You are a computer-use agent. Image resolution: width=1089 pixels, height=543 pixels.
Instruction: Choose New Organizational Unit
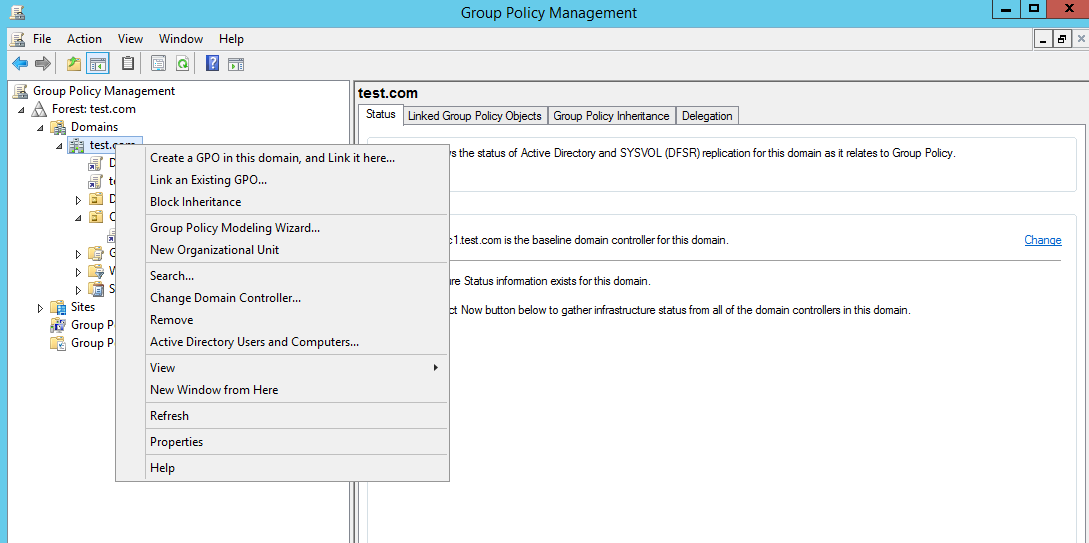pos(283,250)
